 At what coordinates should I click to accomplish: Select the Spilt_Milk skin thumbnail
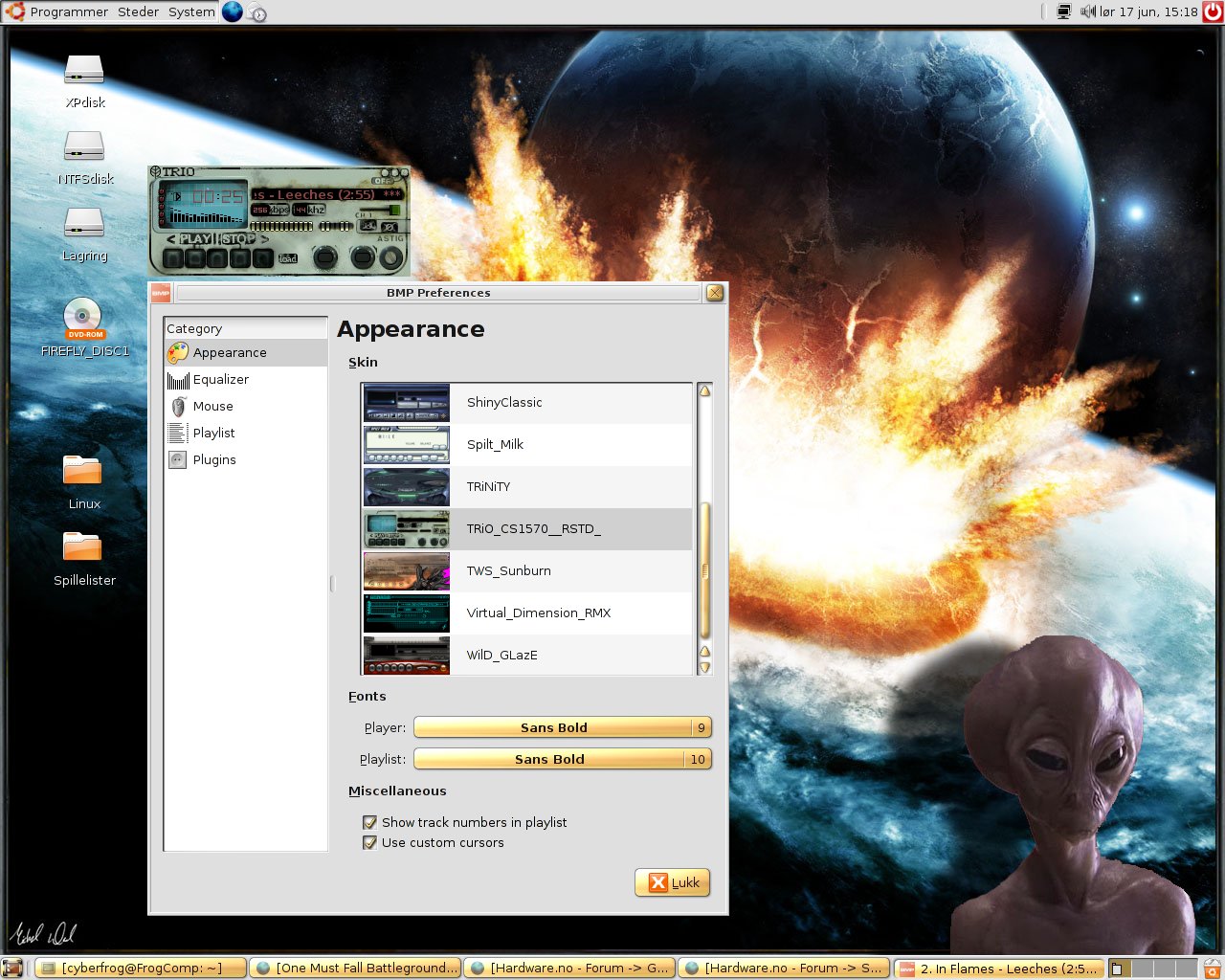[407, 445]
